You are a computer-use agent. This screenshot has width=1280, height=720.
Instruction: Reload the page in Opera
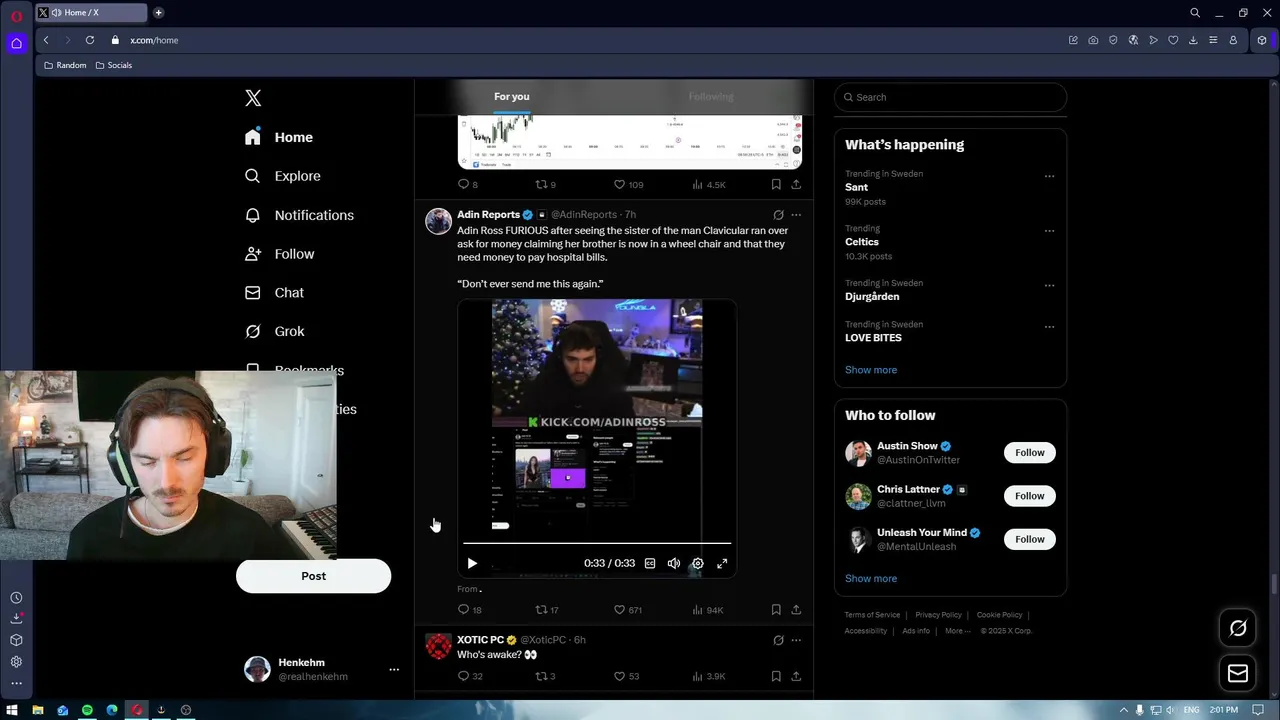pyautogui.click(x=90, y=40)
